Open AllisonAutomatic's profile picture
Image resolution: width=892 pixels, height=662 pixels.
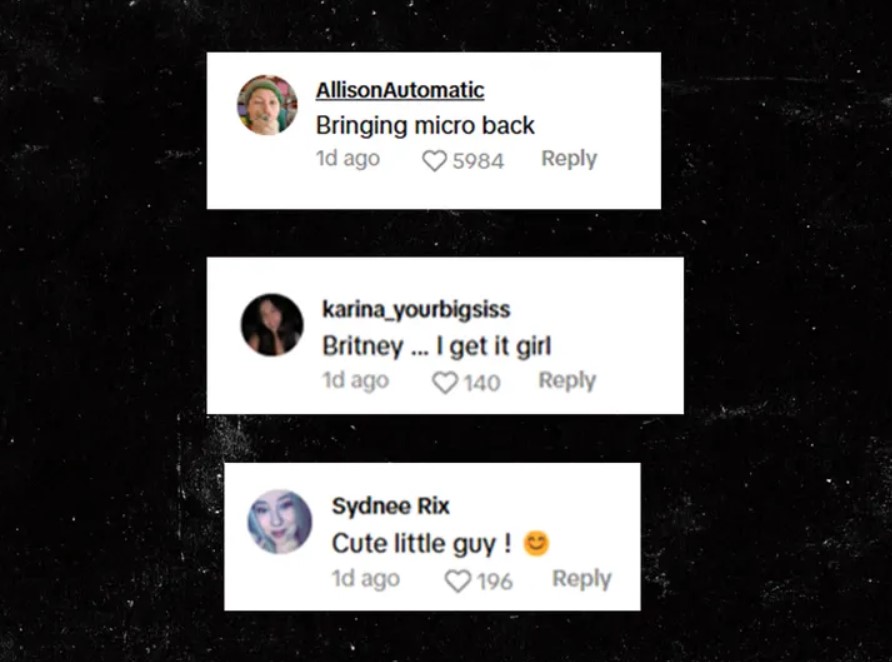267,105
